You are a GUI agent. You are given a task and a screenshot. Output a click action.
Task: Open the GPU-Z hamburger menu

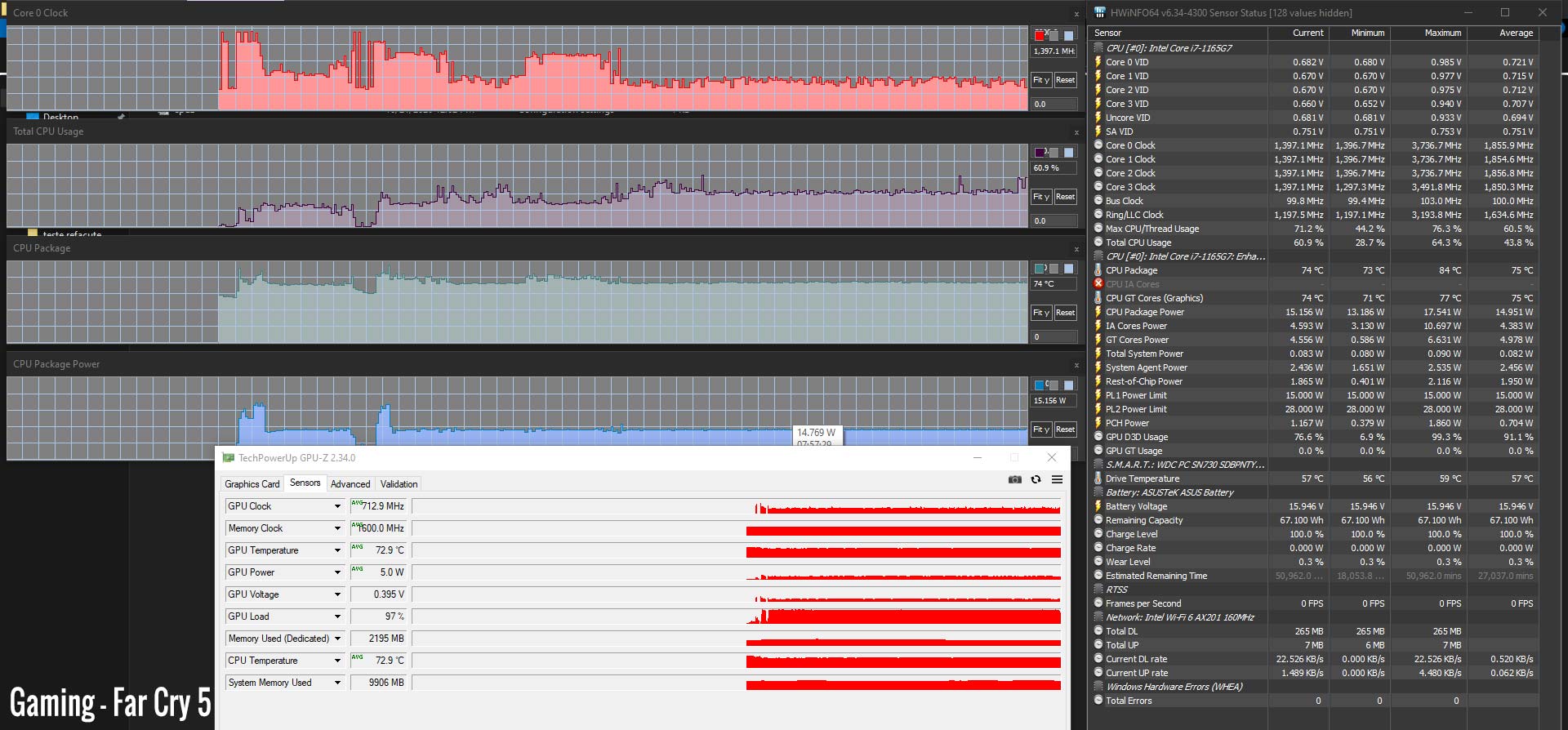click(x=1057, y=480)
